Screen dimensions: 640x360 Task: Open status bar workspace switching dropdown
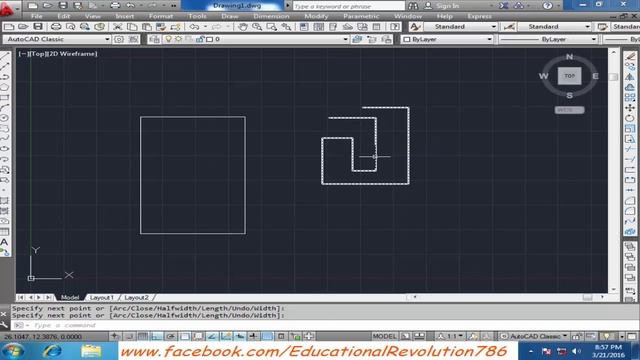click(x=535, y=336)
